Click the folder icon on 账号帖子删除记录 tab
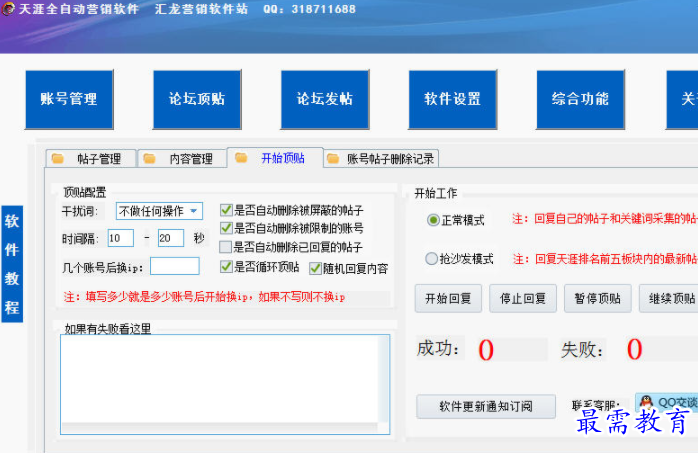 [333, 158]
